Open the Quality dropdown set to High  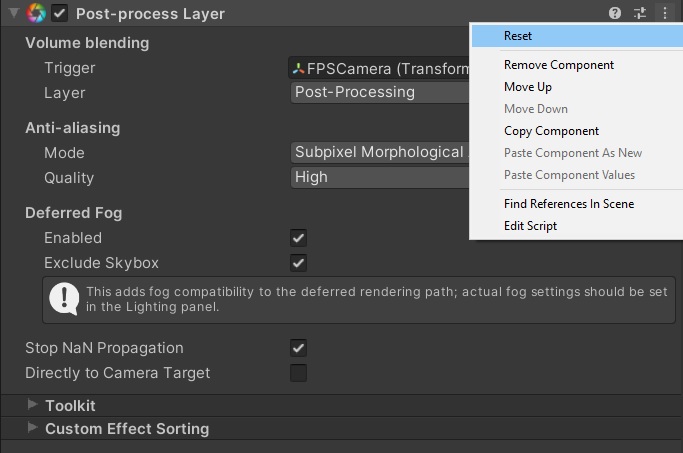[380, 177]
